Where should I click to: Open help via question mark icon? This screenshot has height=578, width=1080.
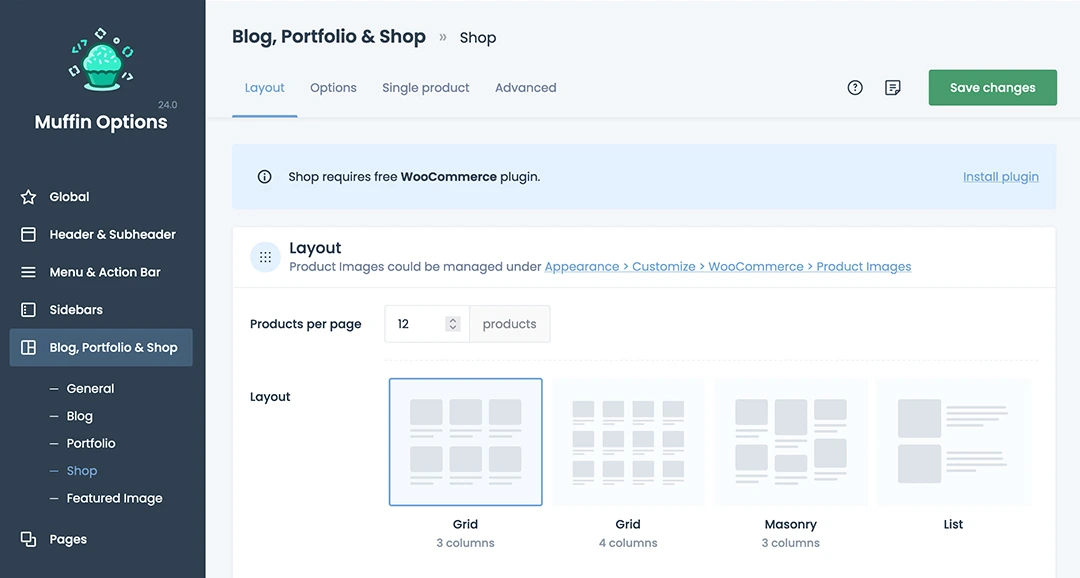(x=855, y=88)
